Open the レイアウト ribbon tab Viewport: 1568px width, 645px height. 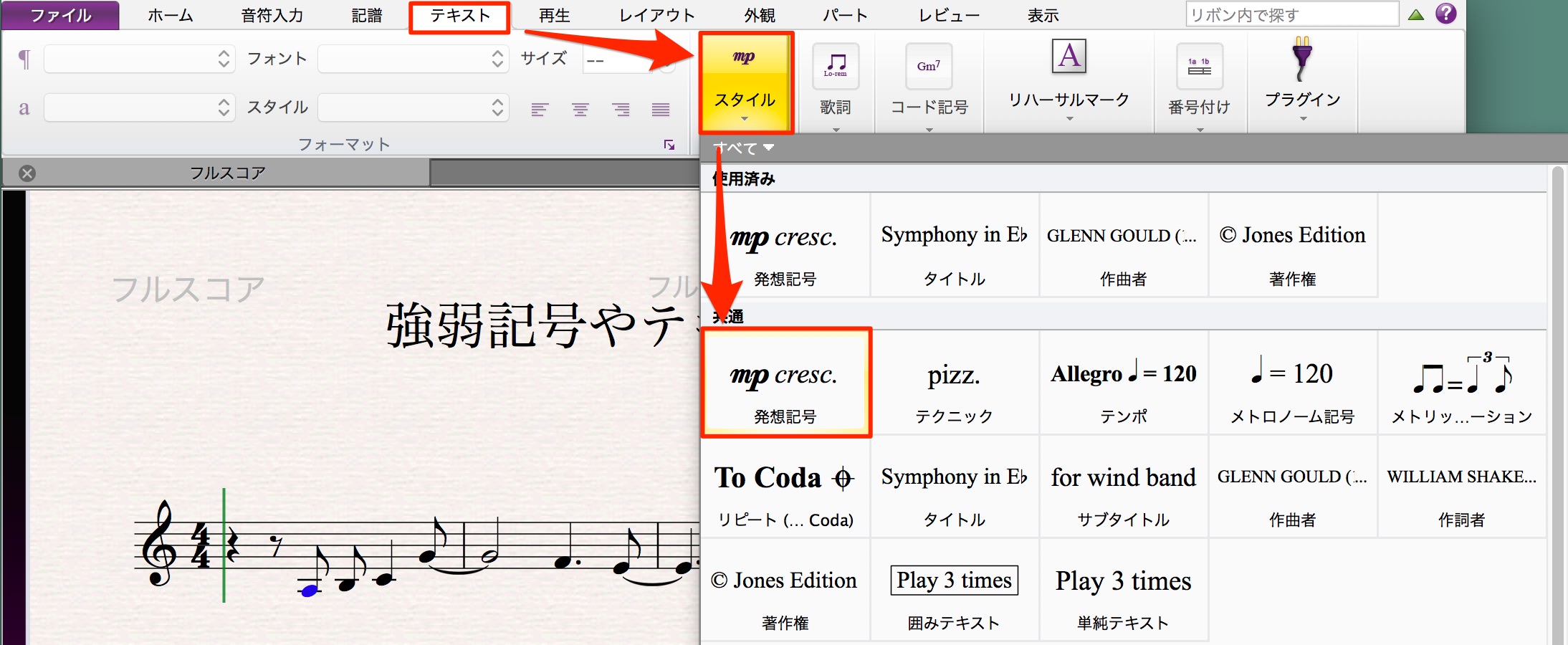[x=657, y=15]
